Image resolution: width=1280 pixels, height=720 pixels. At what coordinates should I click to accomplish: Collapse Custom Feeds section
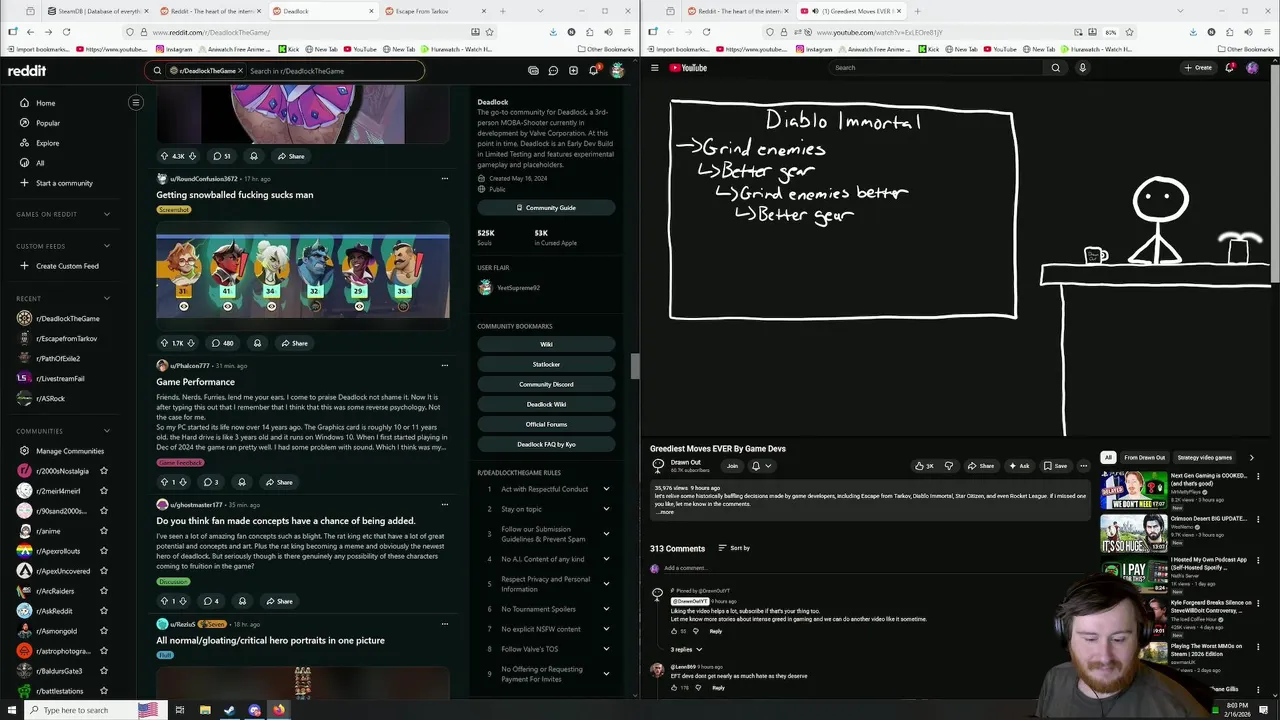tap(107, 246)
